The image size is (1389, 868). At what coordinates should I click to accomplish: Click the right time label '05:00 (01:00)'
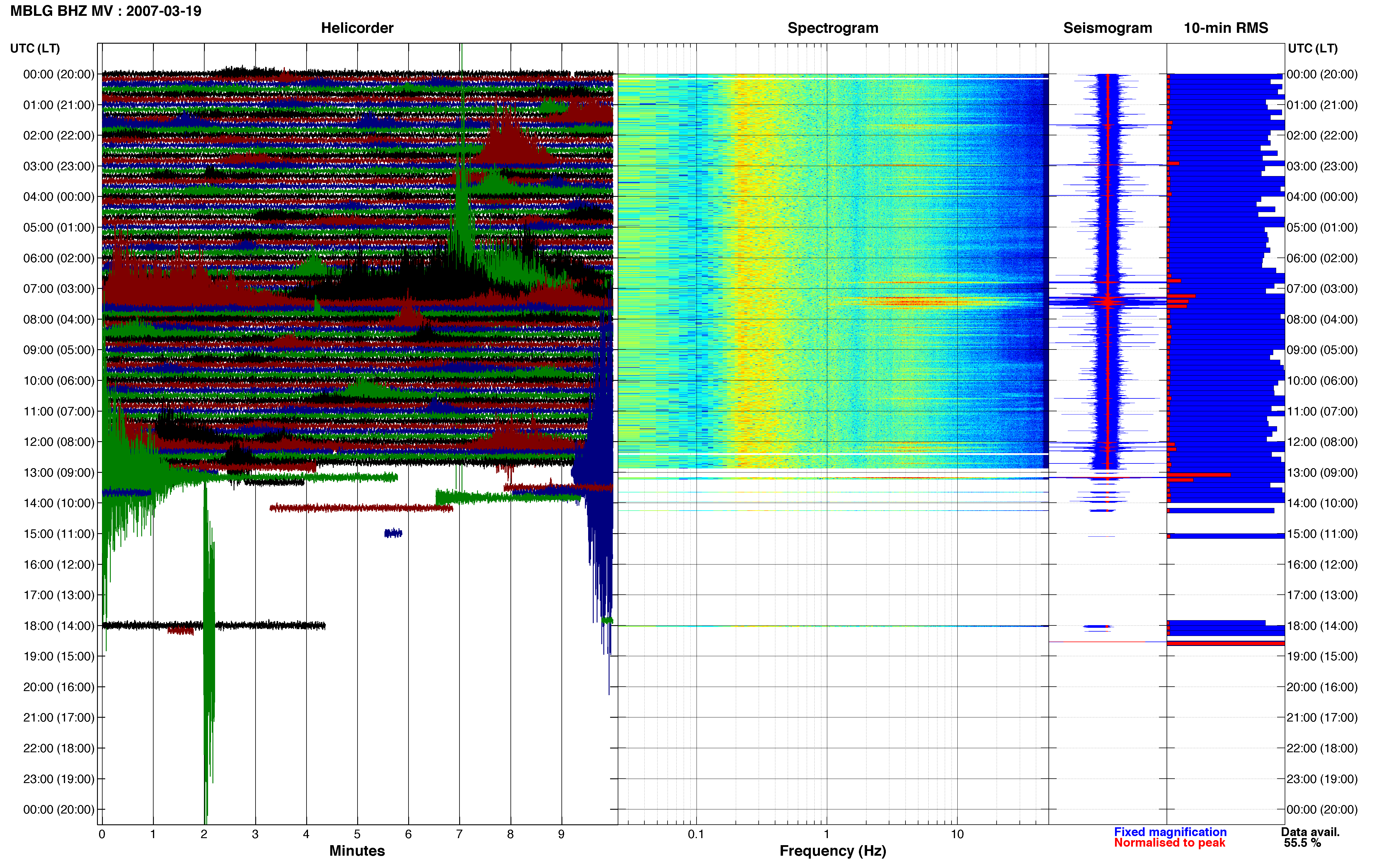click(x=1322, y=227)
